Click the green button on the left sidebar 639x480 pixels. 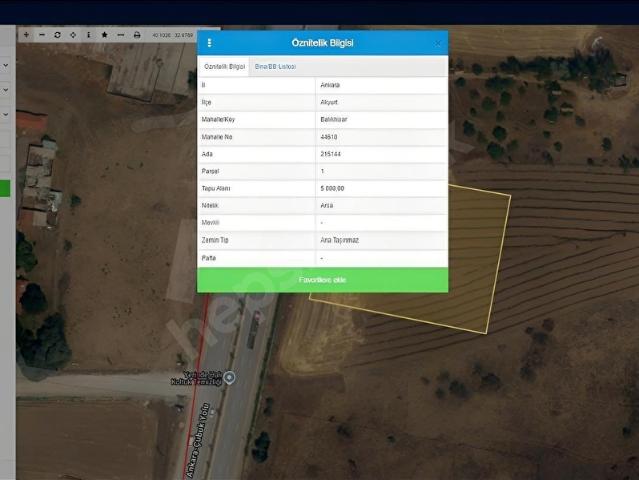tap(5, 189)
